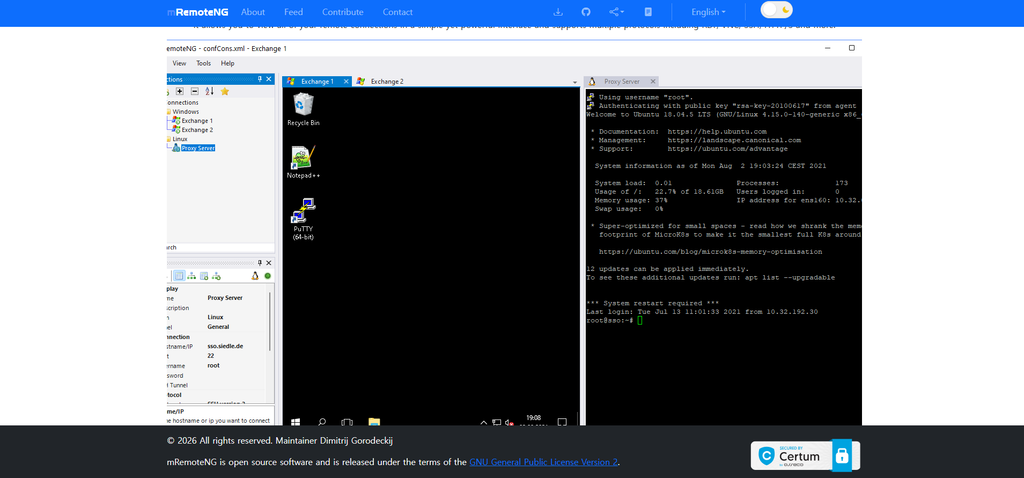The width and height of the screenshot is (1024, 478).
Task: Show hidden tray icons chevron
Action: pos(484,422)
